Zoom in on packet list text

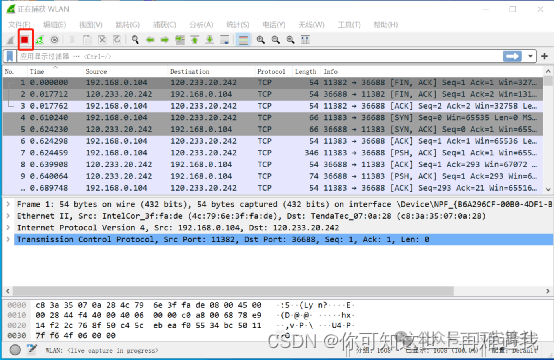(x=261, y=40)
